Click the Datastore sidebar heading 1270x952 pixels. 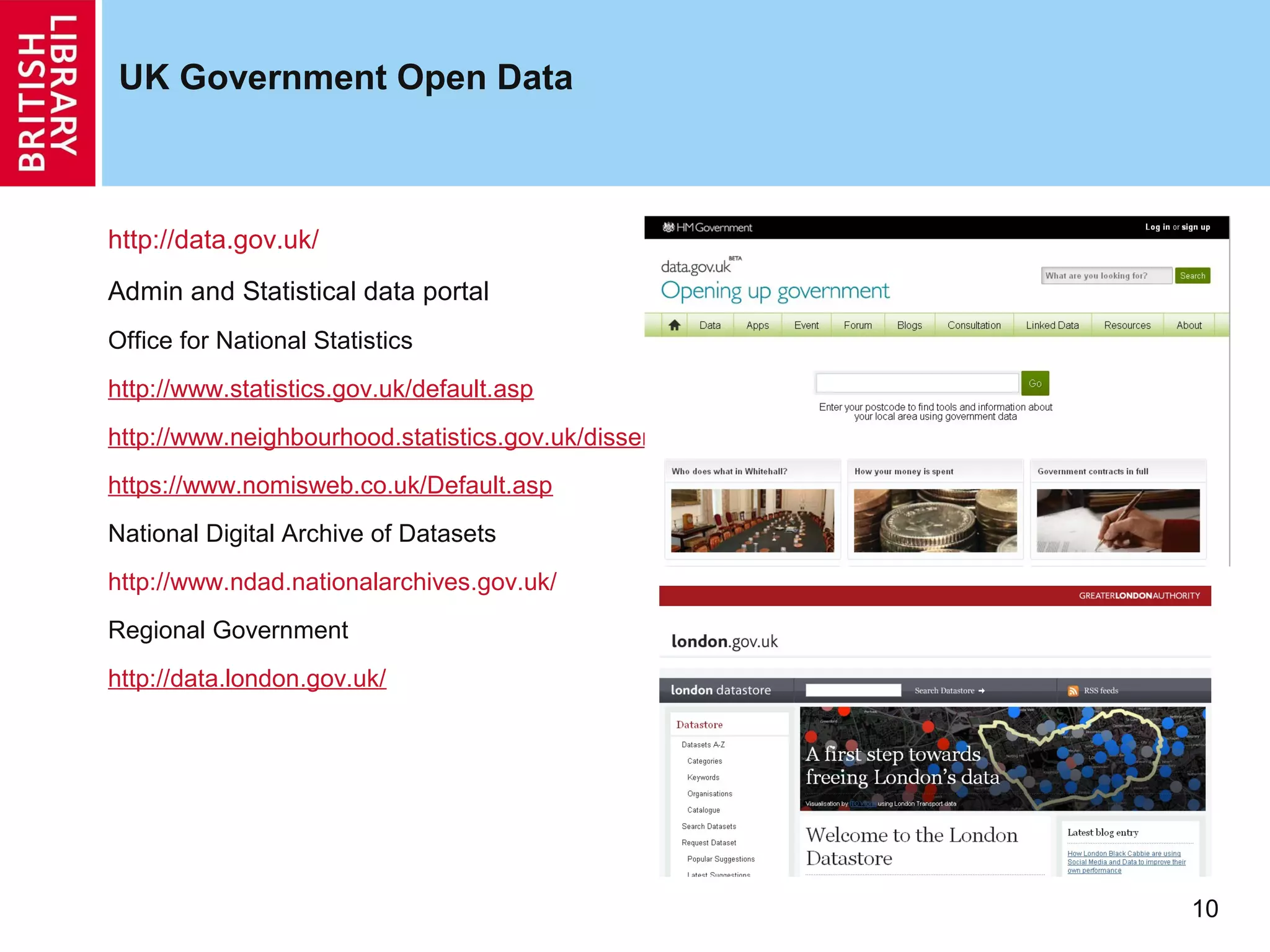(699, 725)
